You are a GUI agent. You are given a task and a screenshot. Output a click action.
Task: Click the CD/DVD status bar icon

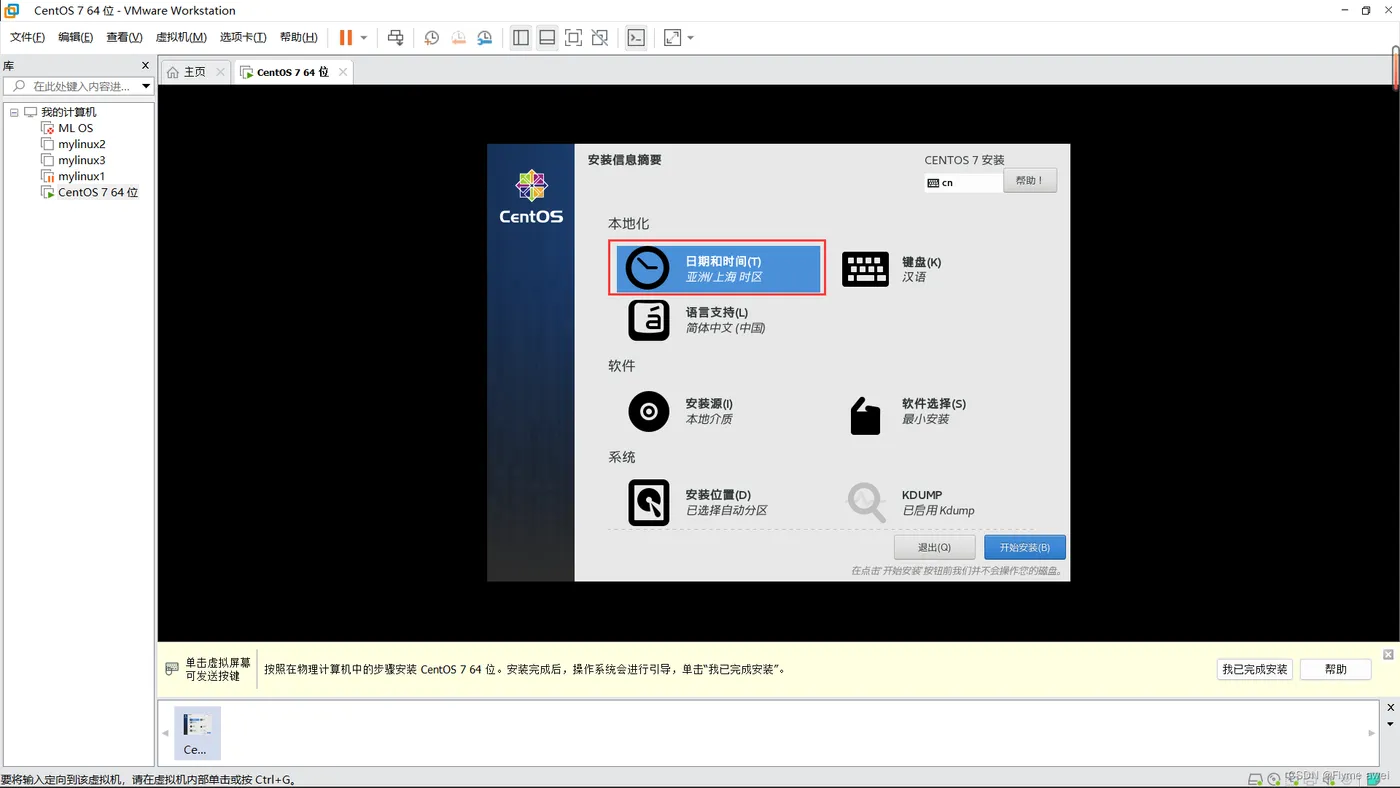coord(1273,779)
